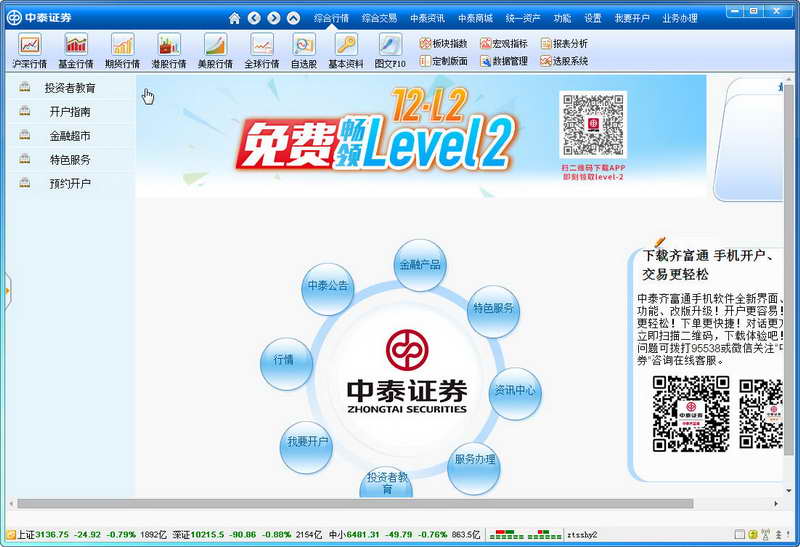The height and width of the screenshot is (547, 800).
Task: Click 金融产品 bubble button
Action: tap(420, 265)
